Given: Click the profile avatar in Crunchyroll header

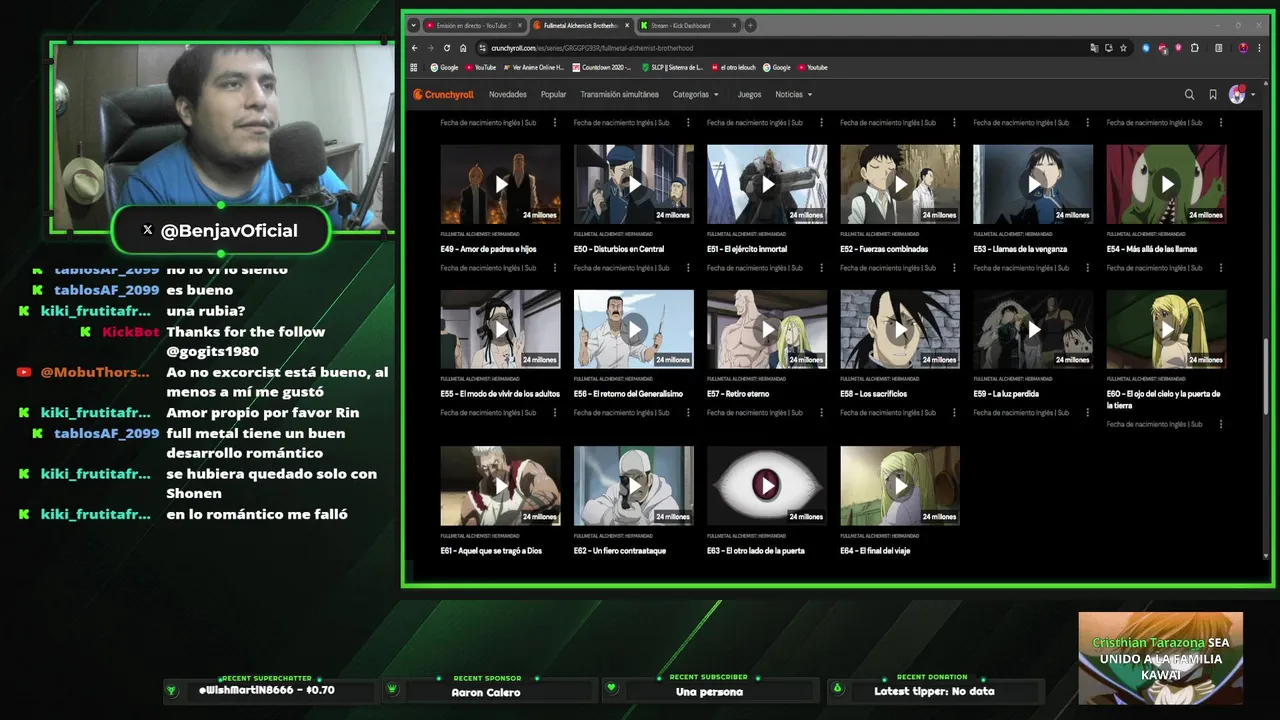Looking at the screenshot, I should point(1237,94).
